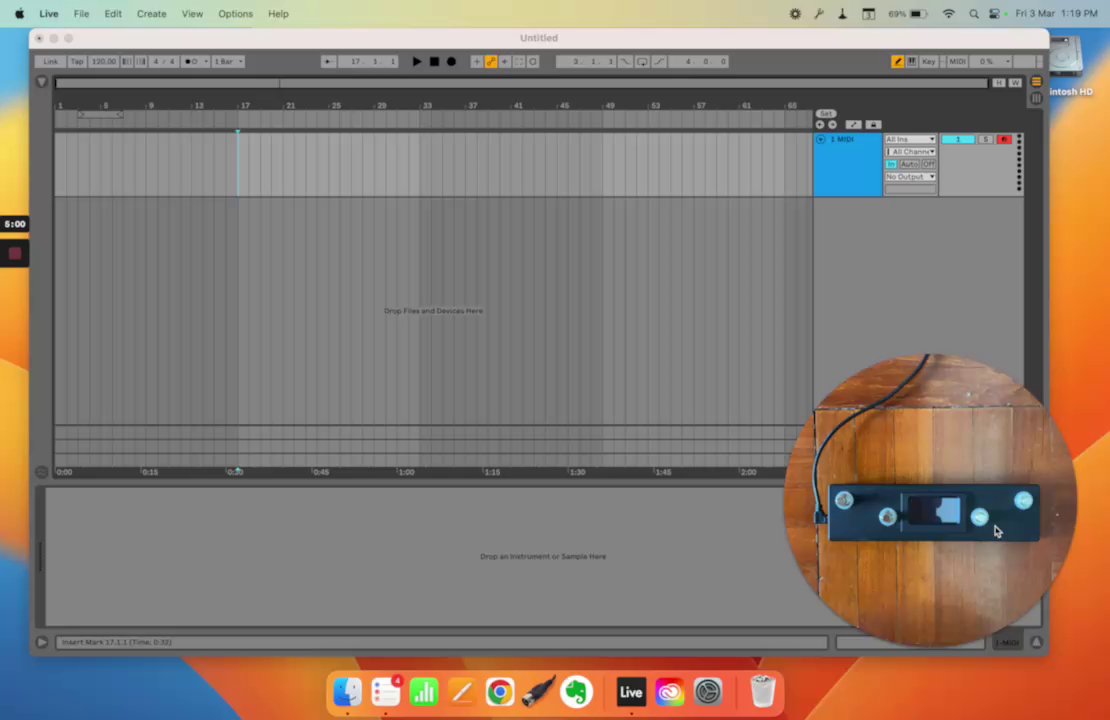Open the All Channels input channel dropdown
The height and width of the screenshot is (720, 1110).
910,152
